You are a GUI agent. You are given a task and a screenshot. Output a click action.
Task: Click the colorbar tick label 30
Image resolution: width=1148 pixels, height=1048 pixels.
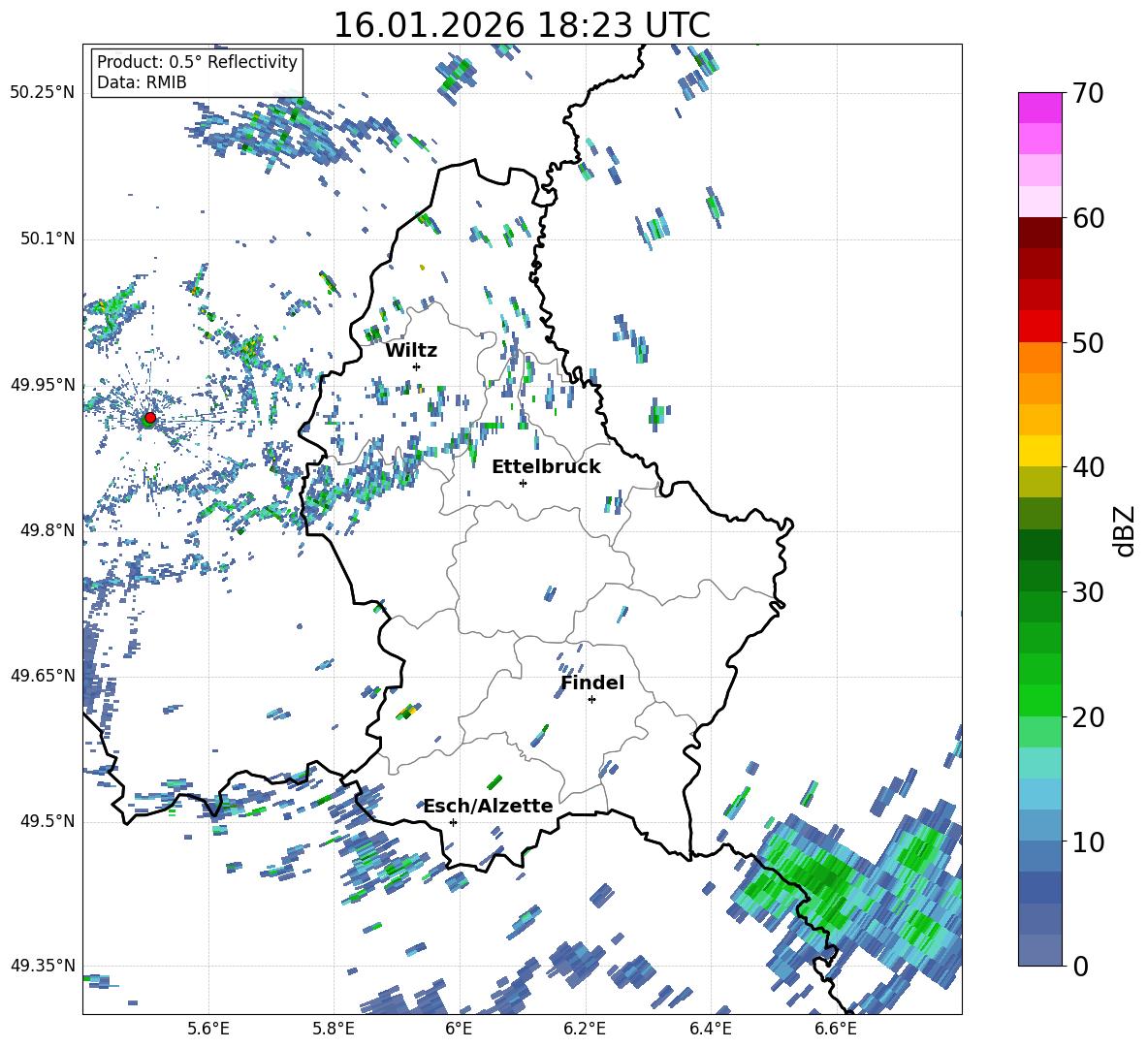(1088, 592)
